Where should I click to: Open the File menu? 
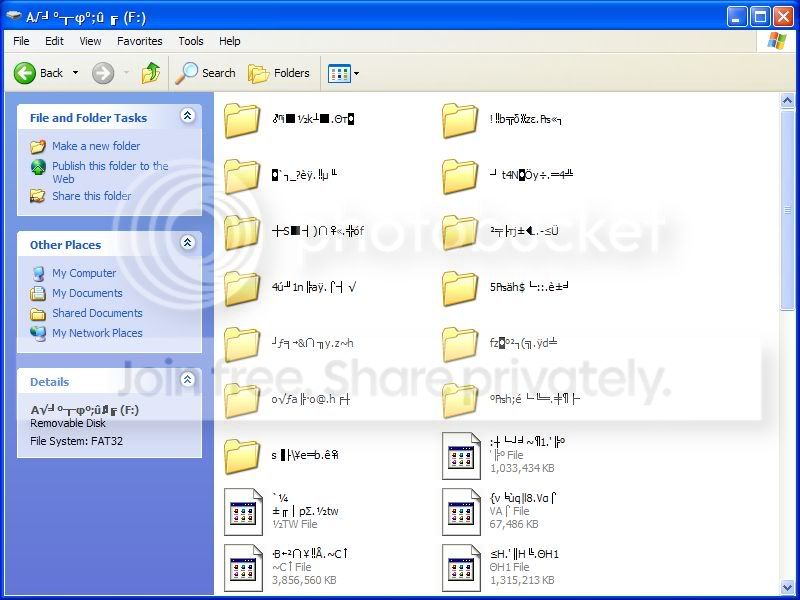click(x=21, y=41)
